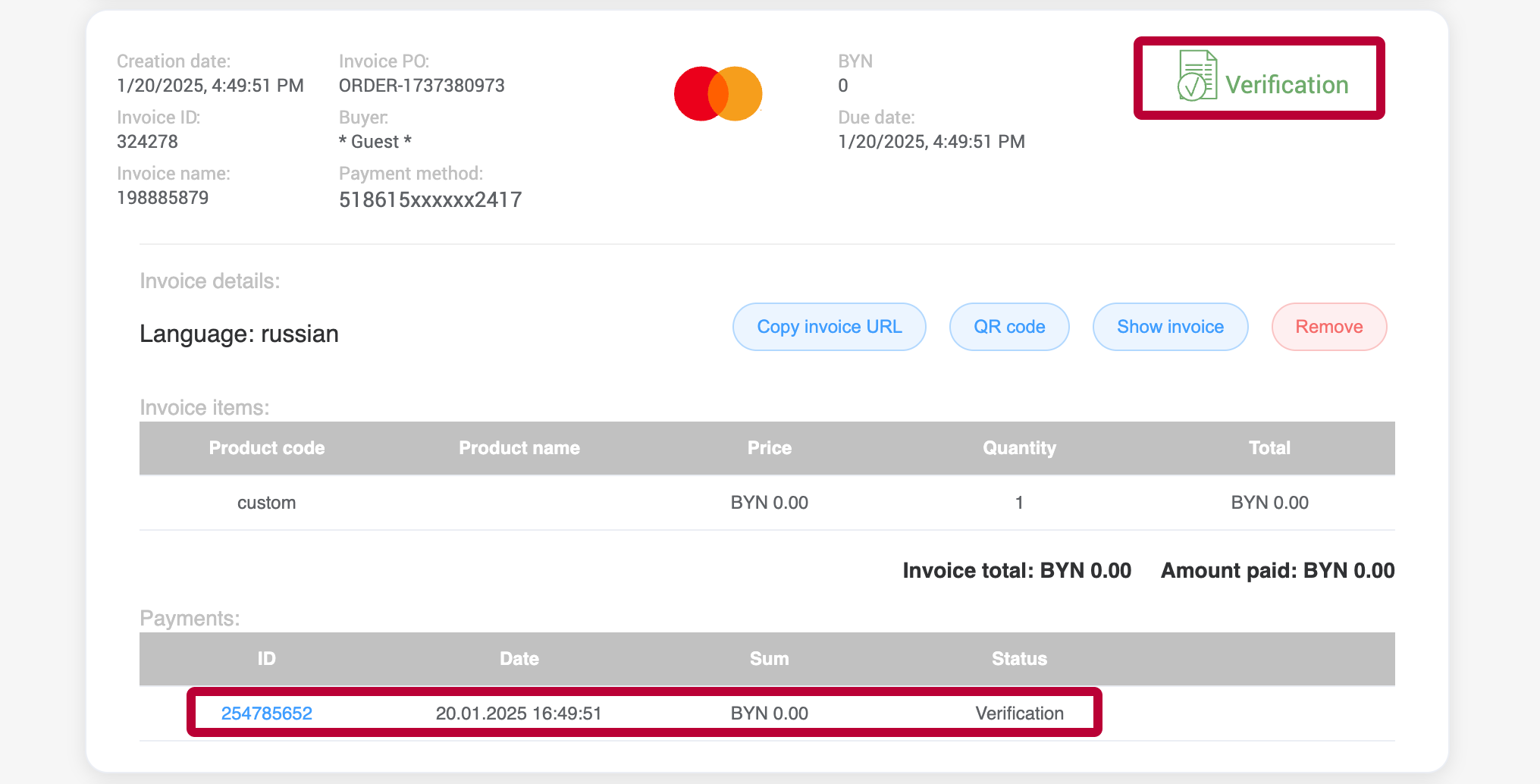The width and height of the screenshot is (1540, 784).
Task: Copy the invoice URL
Action: (829, 326)
